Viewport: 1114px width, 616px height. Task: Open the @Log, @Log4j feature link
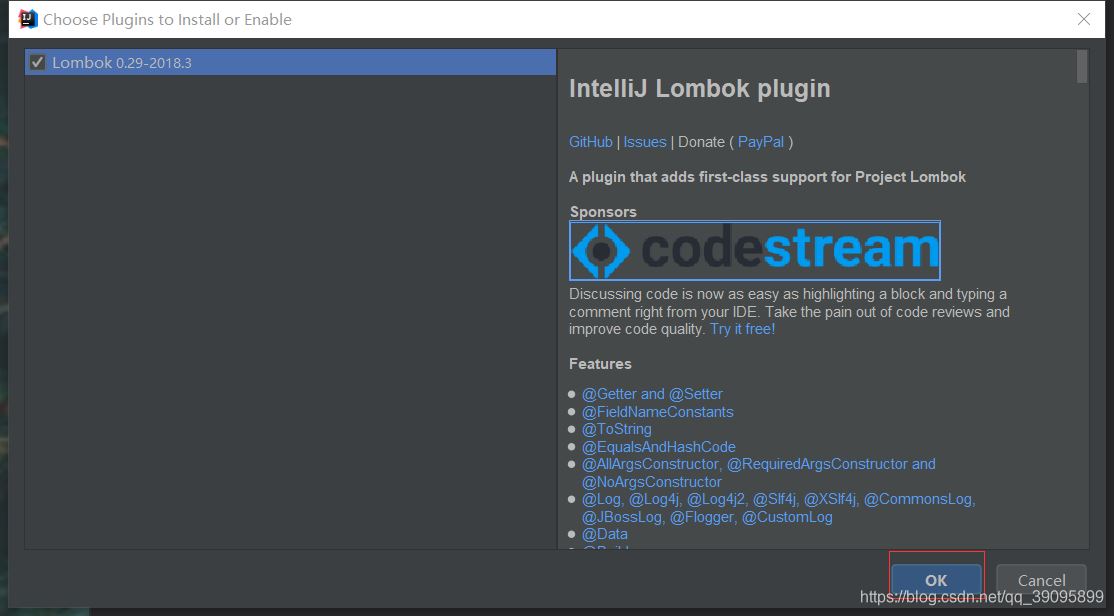tap(778, 508)
